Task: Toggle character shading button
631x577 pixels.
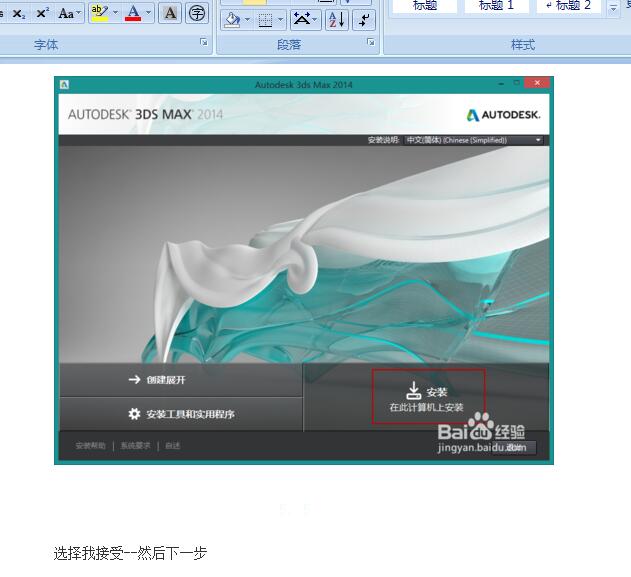Action: tap(170, 14)
